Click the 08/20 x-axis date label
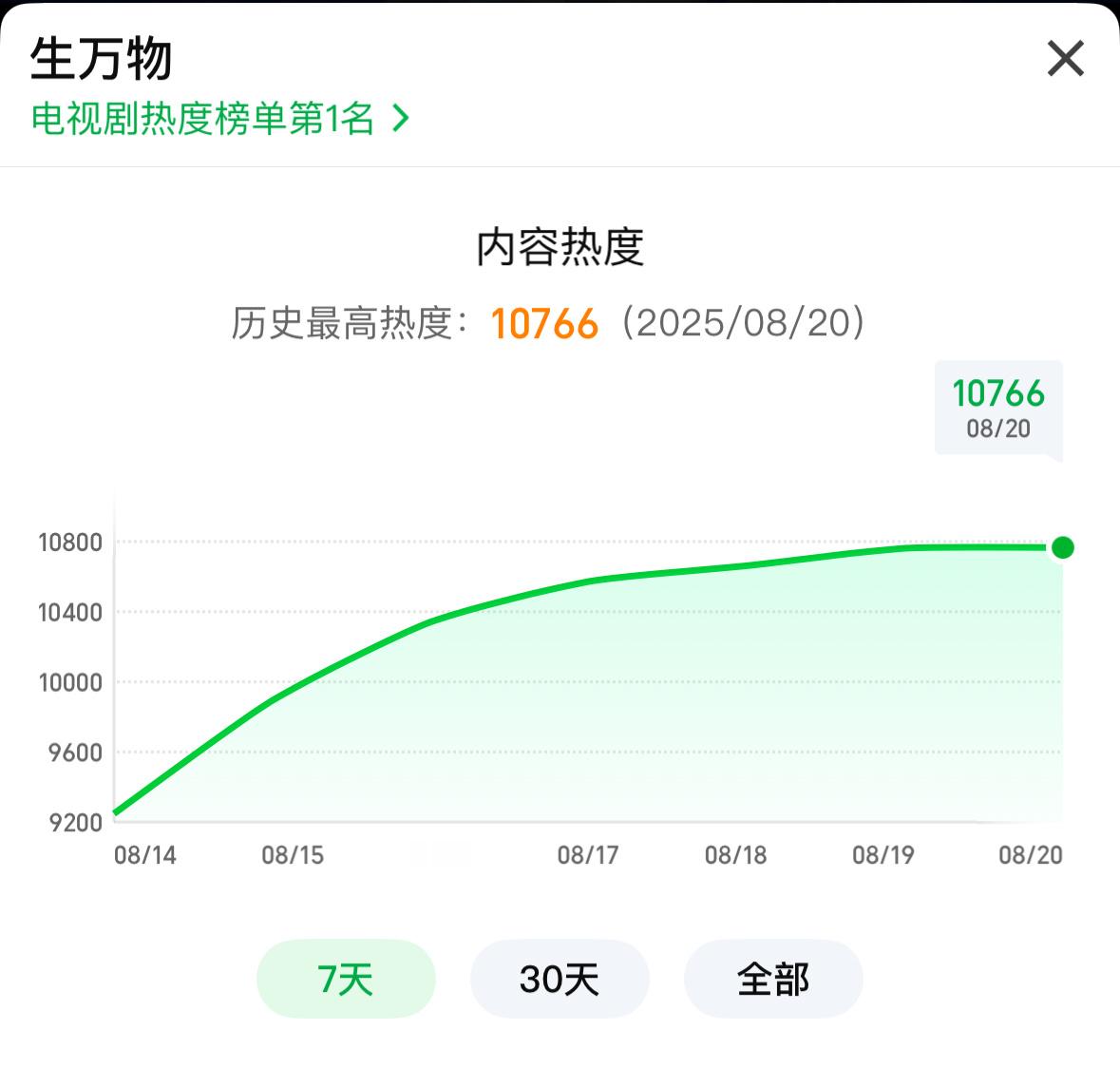 pyautogui.click(x=1031, y=855)
